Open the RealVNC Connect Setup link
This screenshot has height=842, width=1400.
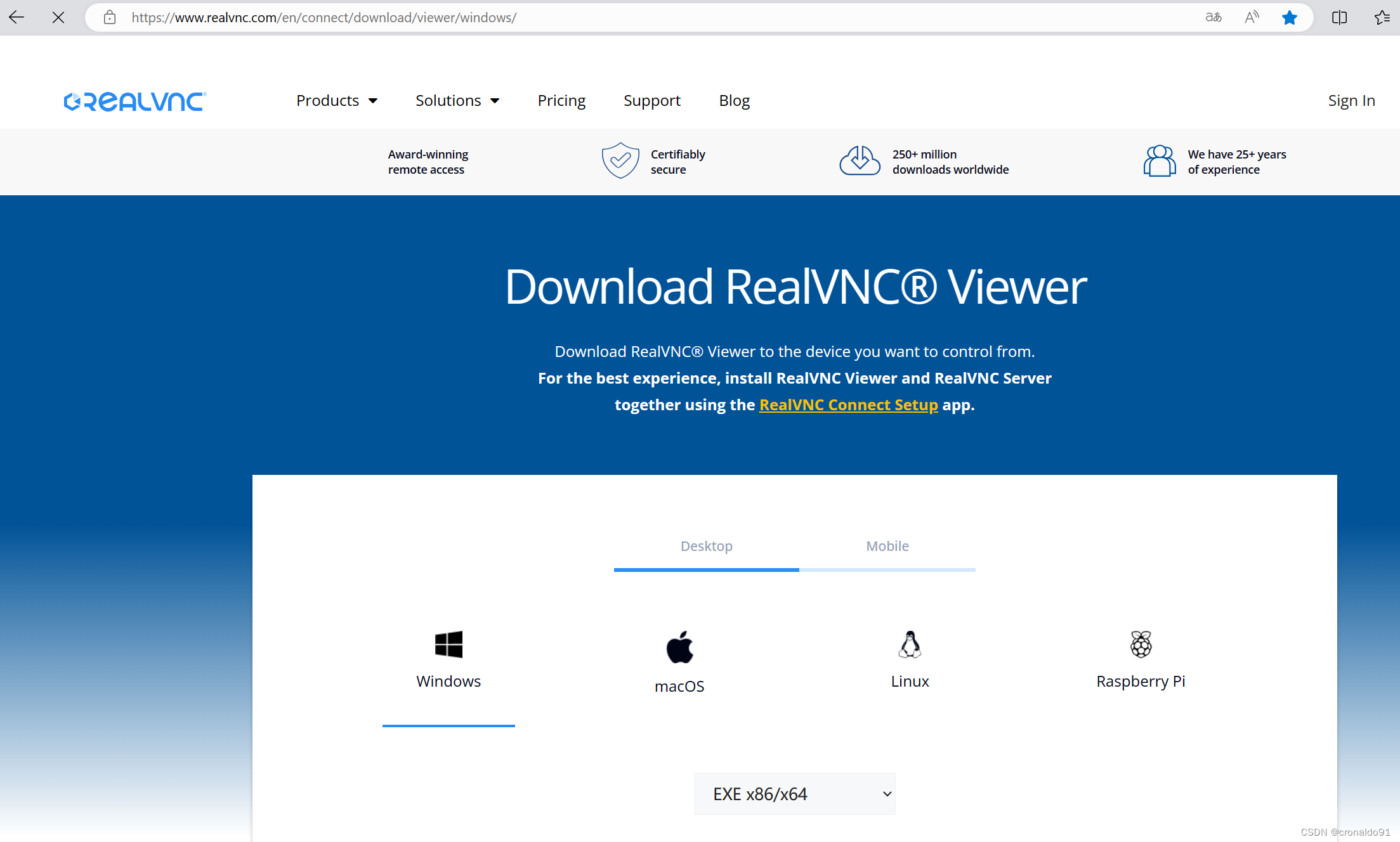(848, 405)
